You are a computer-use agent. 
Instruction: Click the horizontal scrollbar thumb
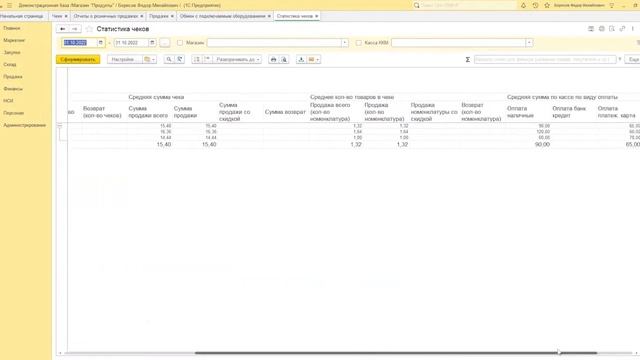click(x=396, y=353)
